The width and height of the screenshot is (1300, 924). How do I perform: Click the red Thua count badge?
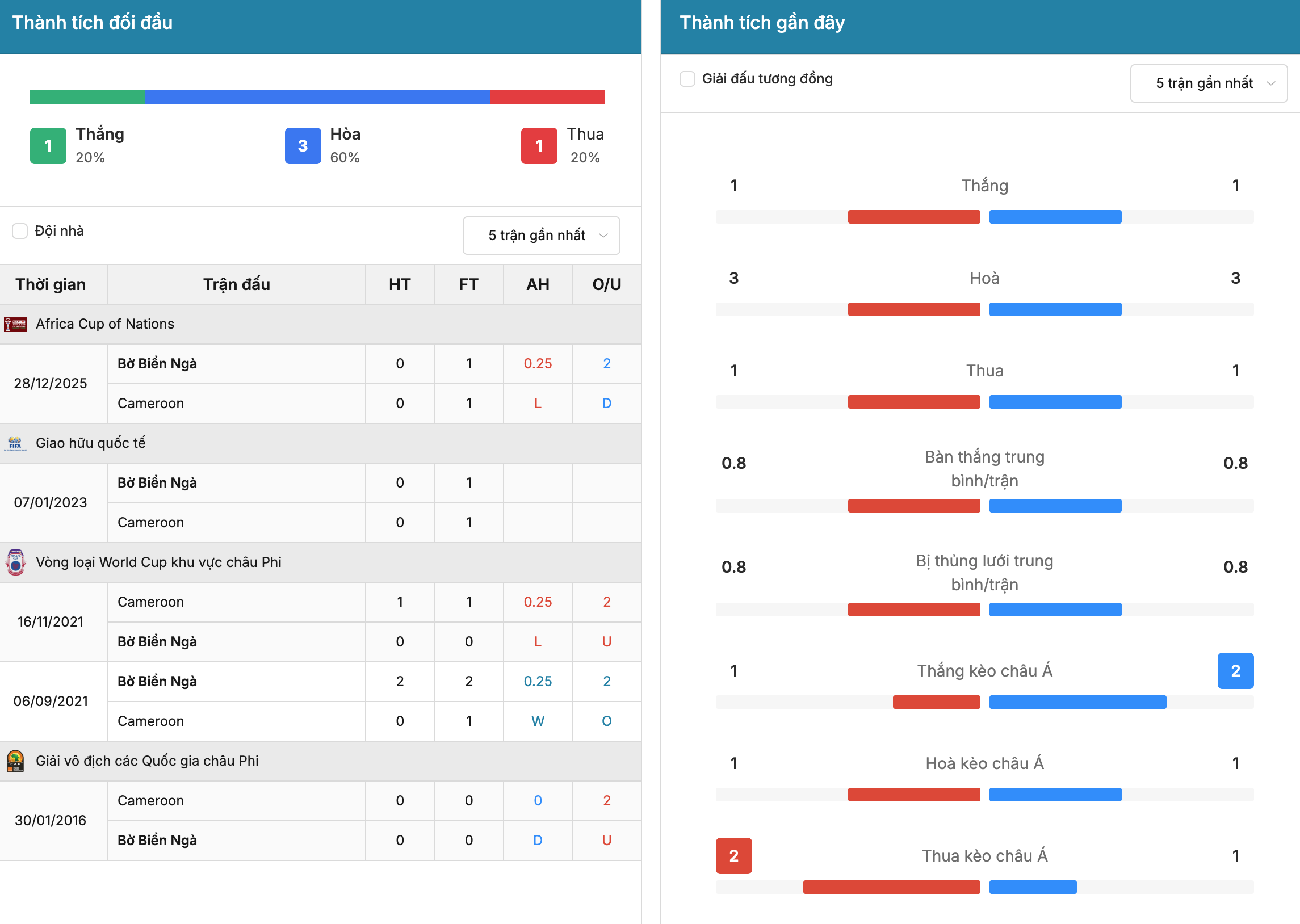point(539,146)
